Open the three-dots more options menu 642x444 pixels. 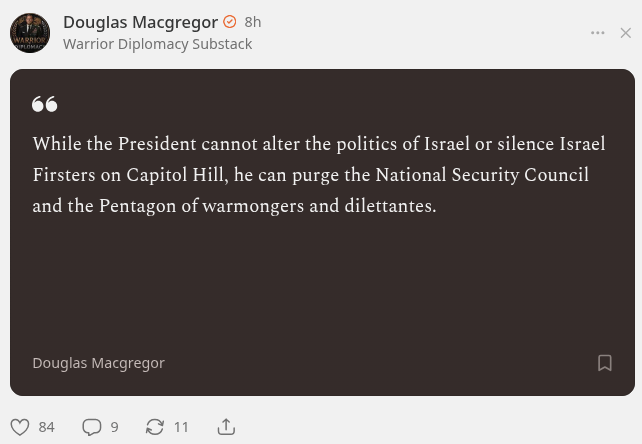pyautogui.click(x=597, y=33)
